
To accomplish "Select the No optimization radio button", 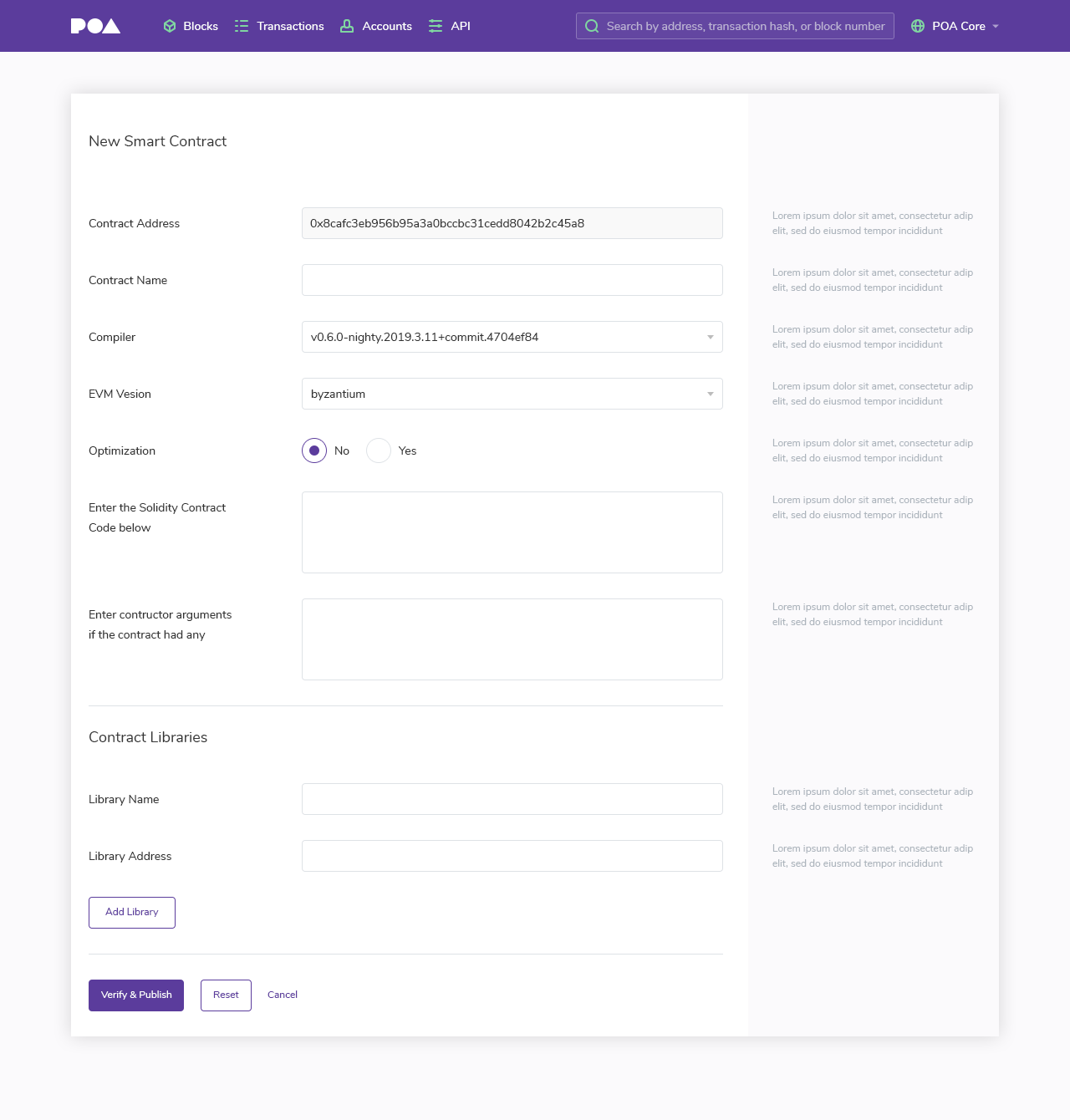I will coord(314,451).
